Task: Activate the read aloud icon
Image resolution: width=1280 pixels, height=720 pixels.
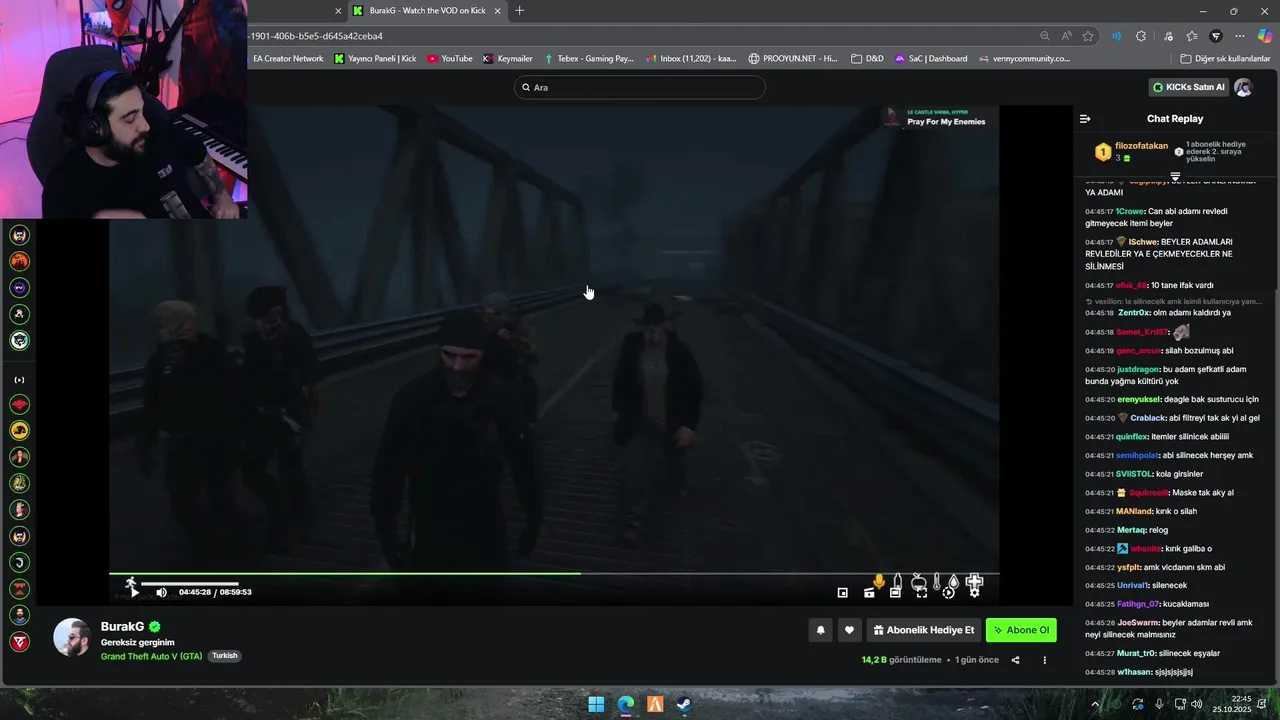Action: 1066,36
